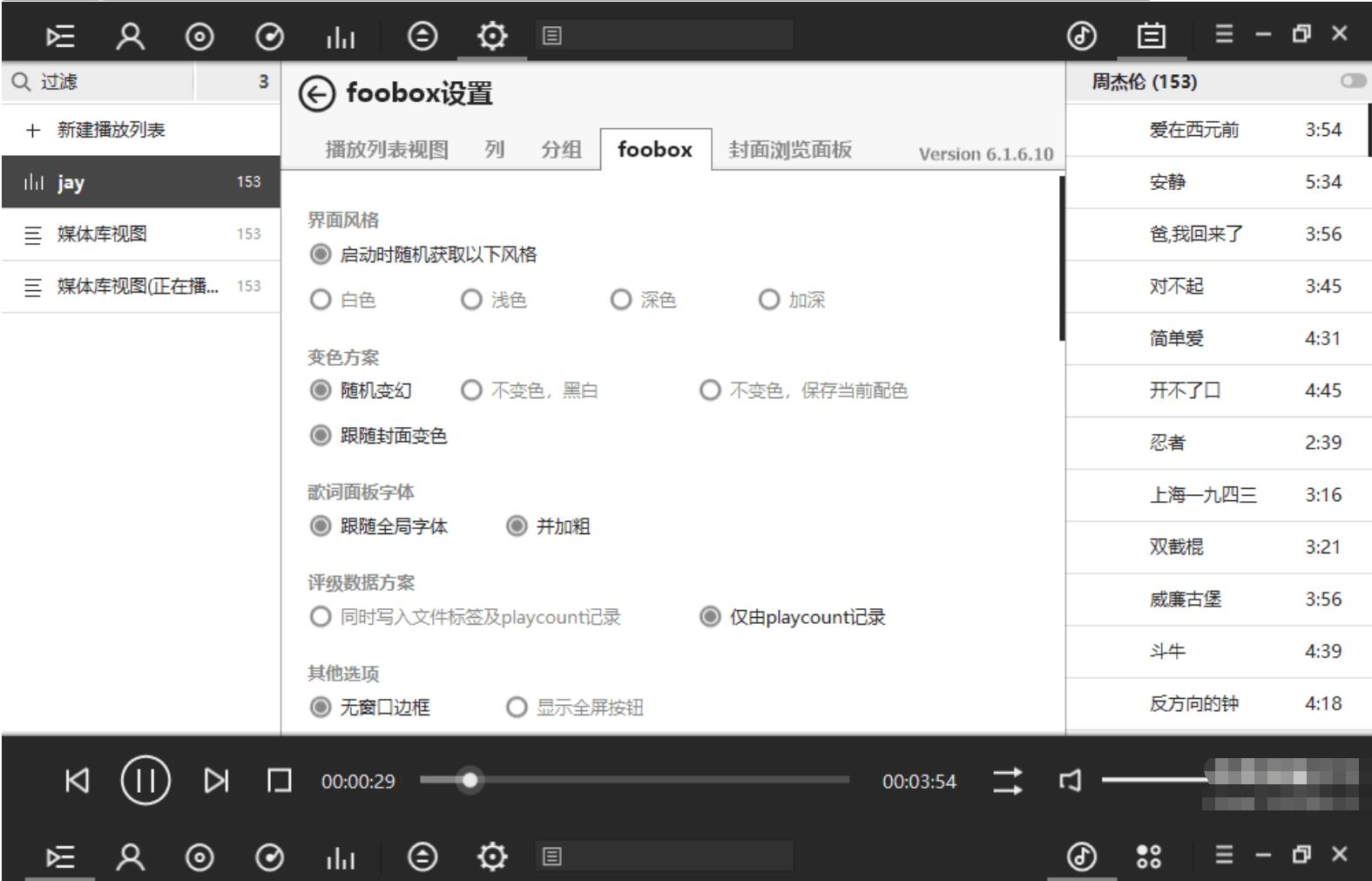Click the top toolbar search box

click(664, 36)
